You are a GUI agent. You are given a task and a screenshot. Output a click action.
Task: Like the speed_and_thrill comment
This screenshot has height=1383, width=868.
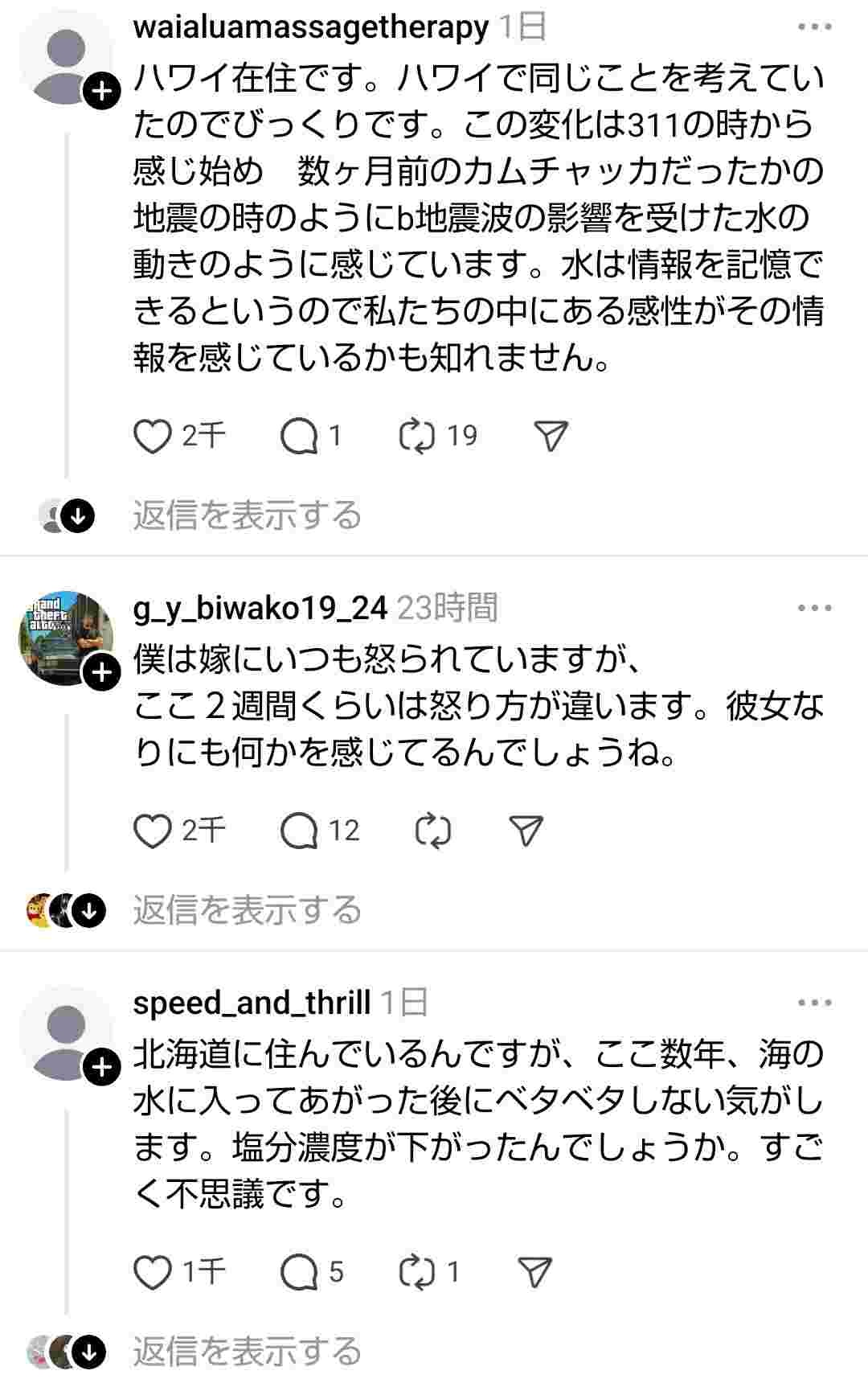pyautogui.click(x=153, y=1273)
